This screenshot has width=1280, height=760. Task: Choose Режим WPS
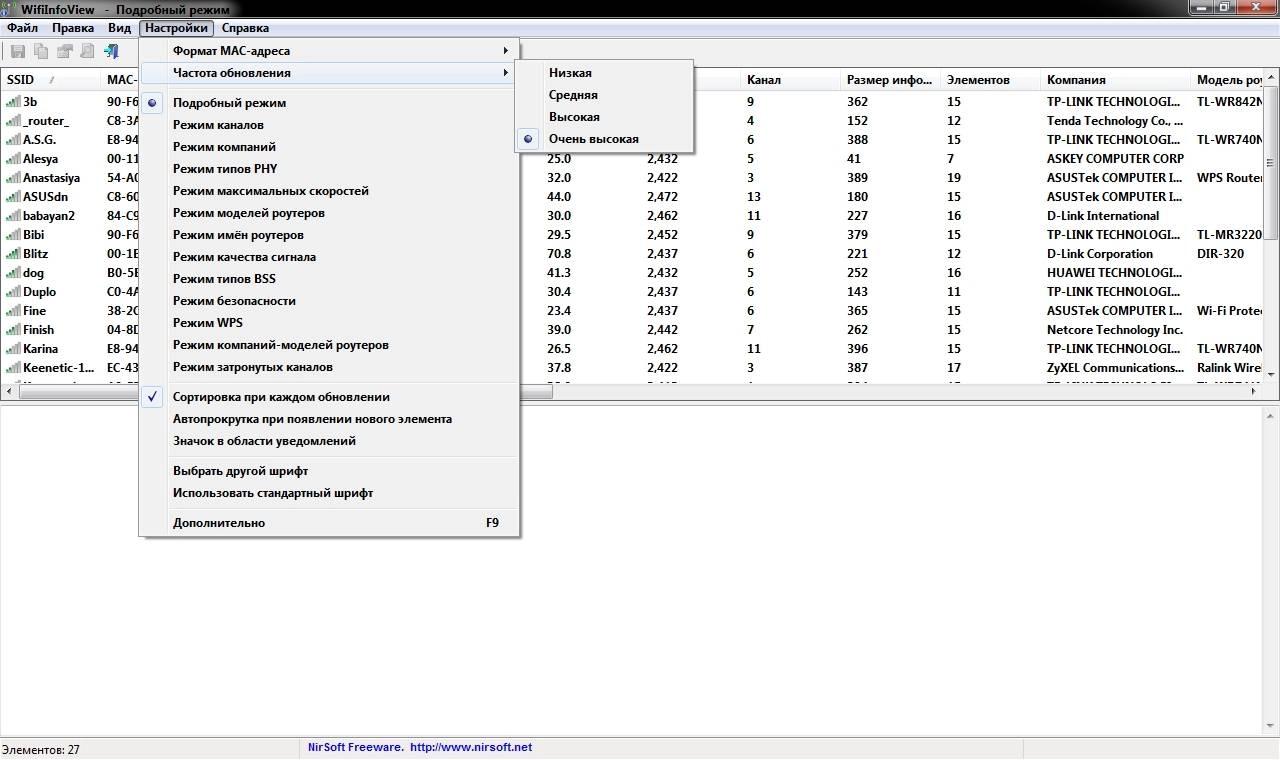[329, 323]
